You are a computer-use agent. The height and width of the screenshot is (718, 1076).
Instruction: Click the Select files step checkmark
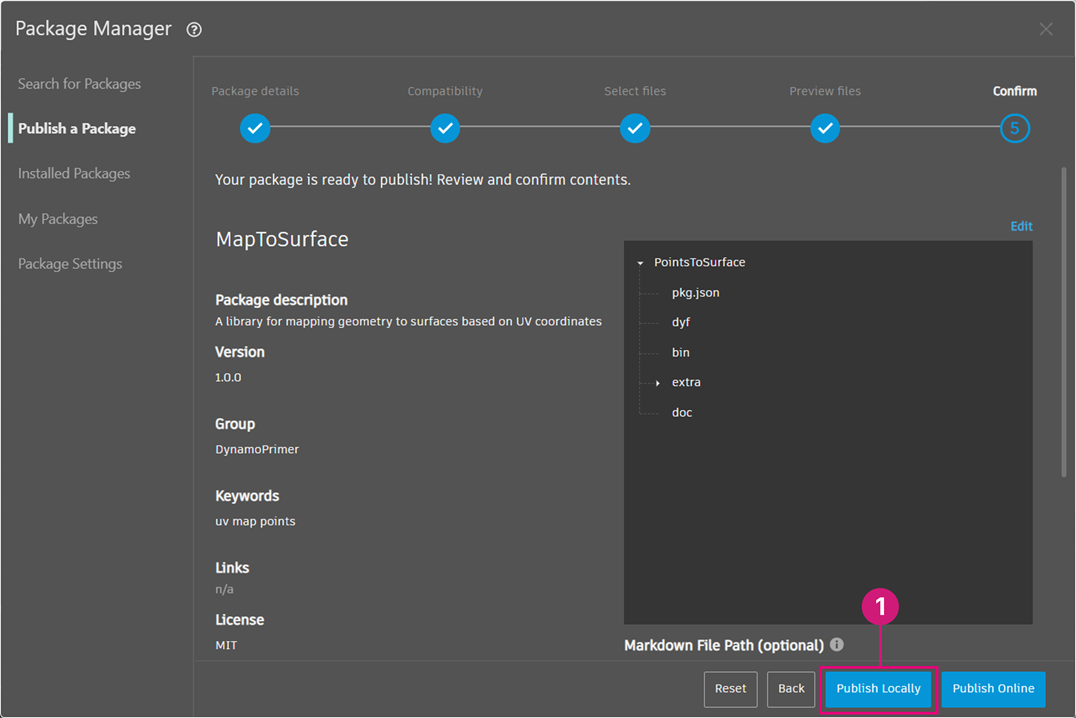click(x=635, y=128)
